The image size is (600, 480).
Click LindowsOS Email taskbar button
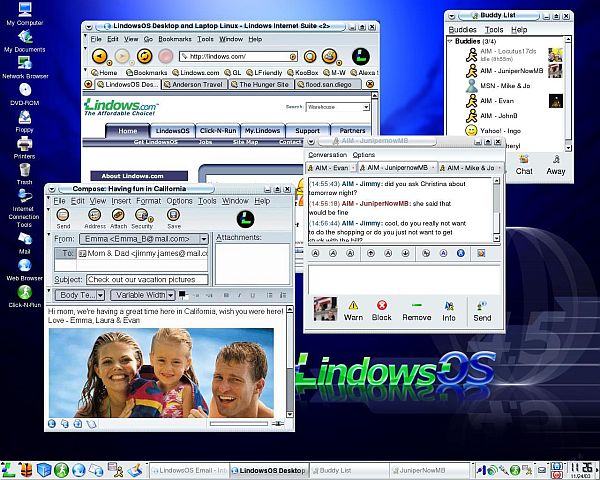190,470
